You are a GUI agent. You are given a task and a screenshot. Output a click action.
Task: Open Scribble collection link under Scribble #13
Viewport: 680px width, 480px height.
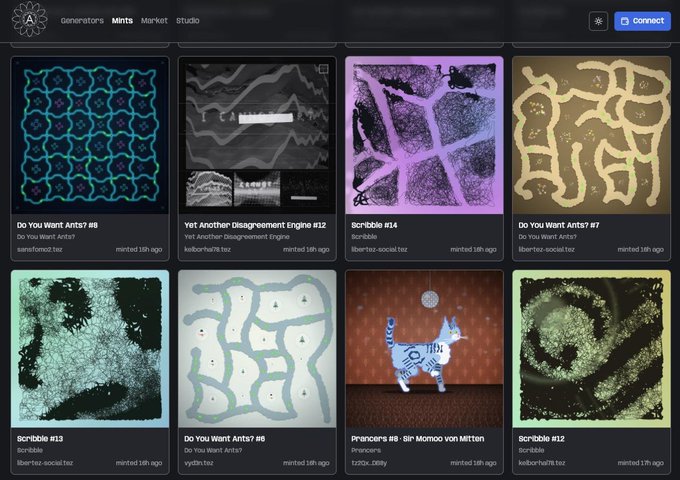pyautogui.click(x=30, y=450)
